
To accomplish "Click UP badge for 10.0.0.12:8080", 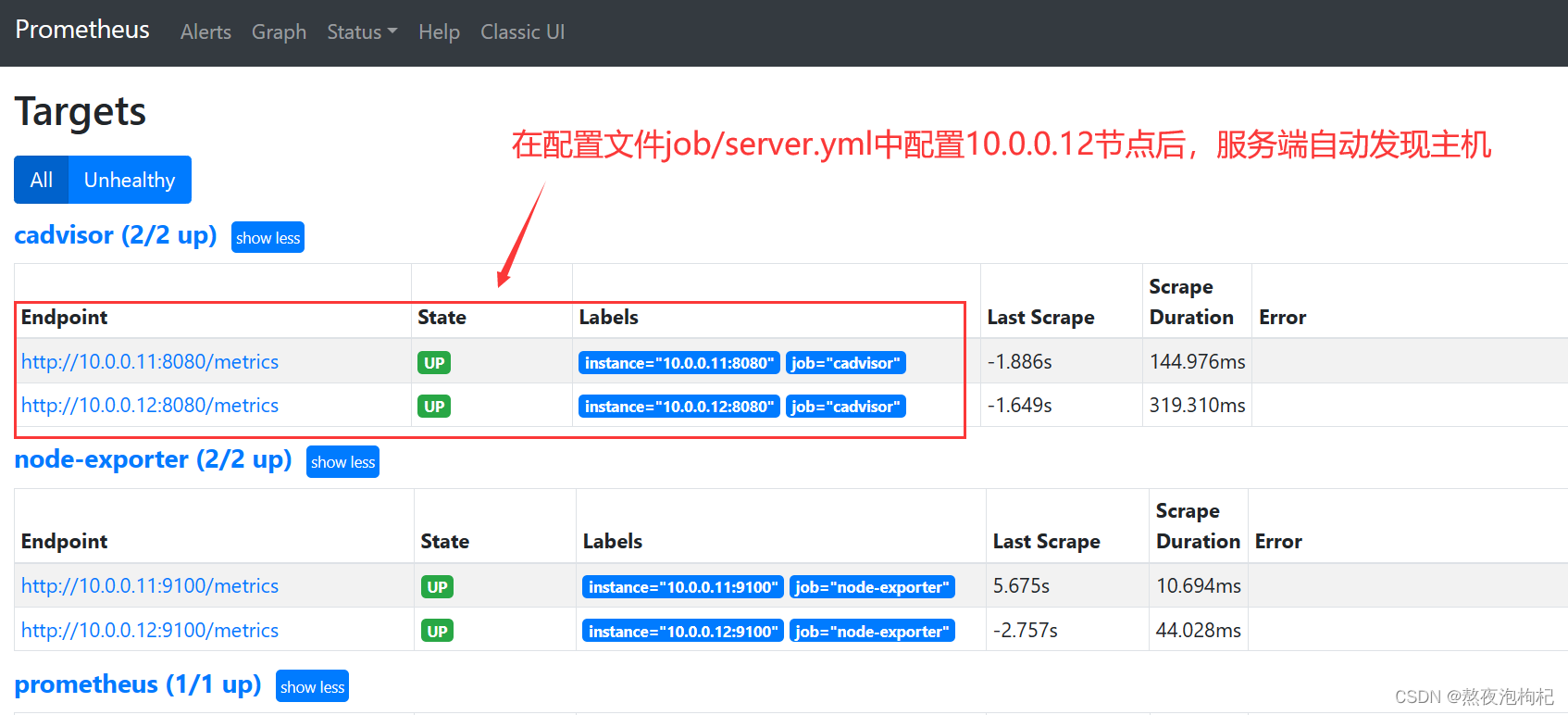I will click(434, 407).
